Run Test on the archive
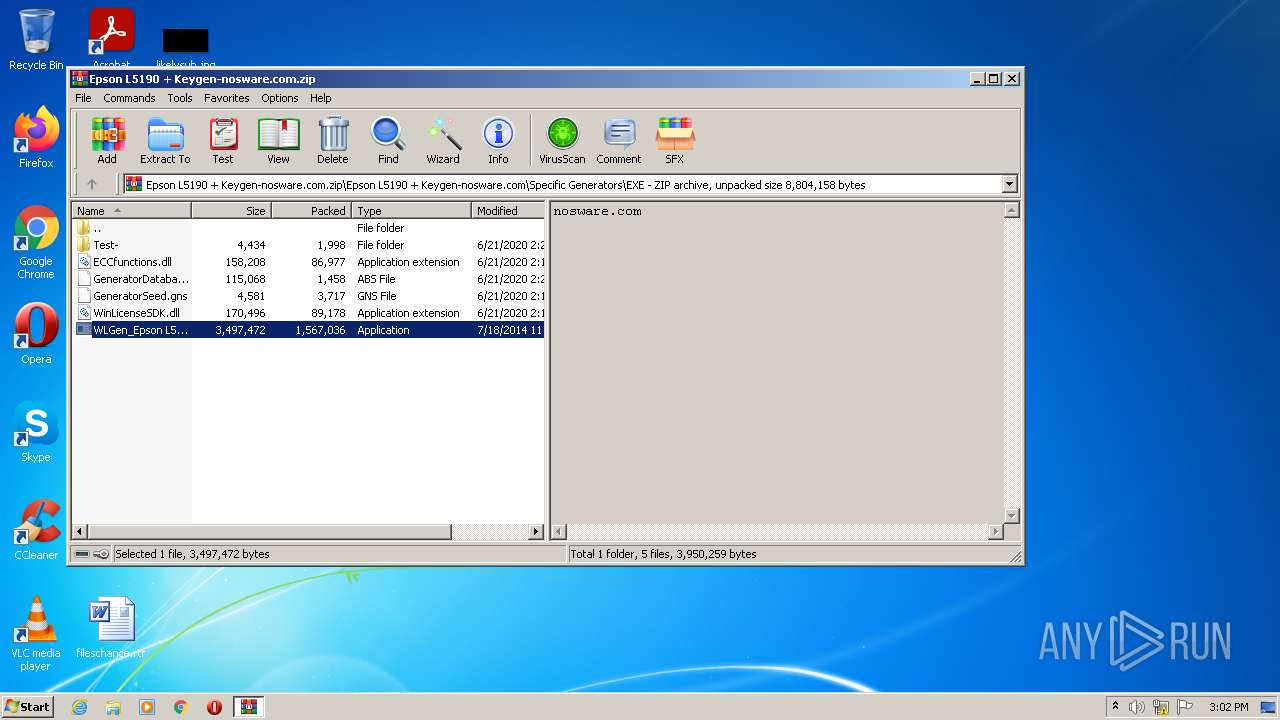Viewport: 1280px width, 720px height. pos(223,141)
